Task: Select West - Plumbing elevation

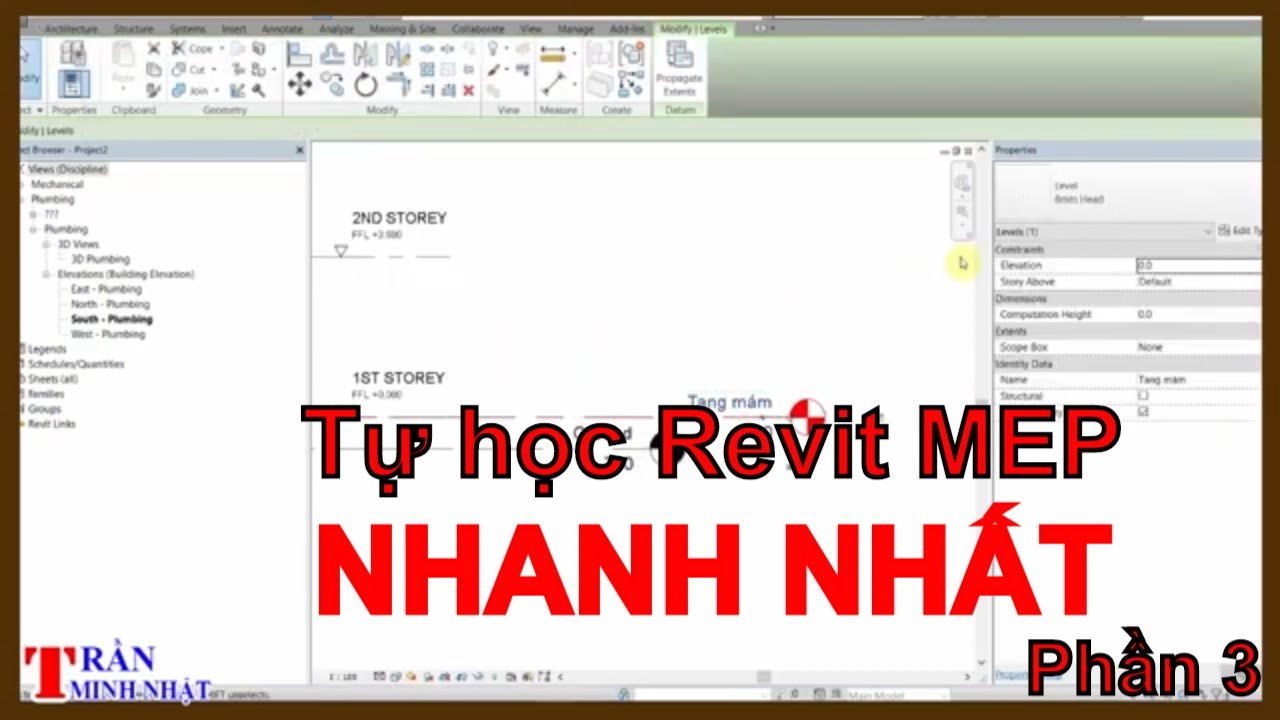Action: click(108, 334)
